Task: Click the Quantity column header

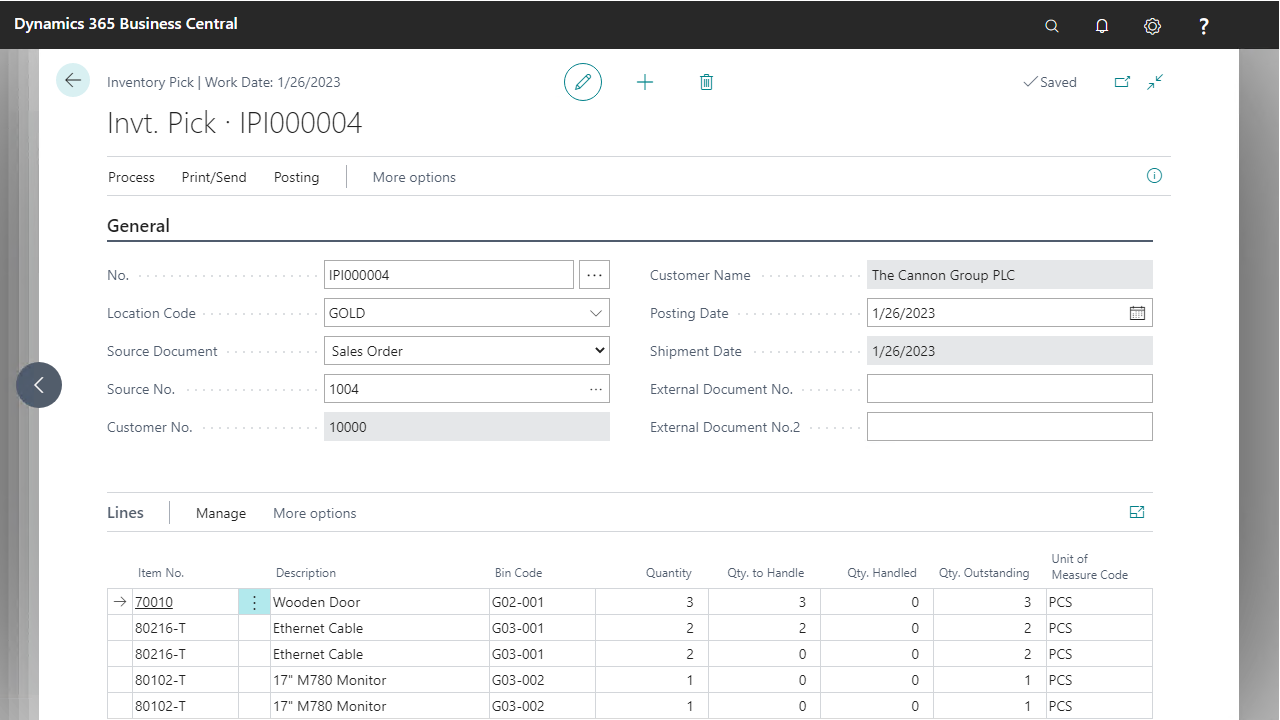Action: tap(669, 573)
